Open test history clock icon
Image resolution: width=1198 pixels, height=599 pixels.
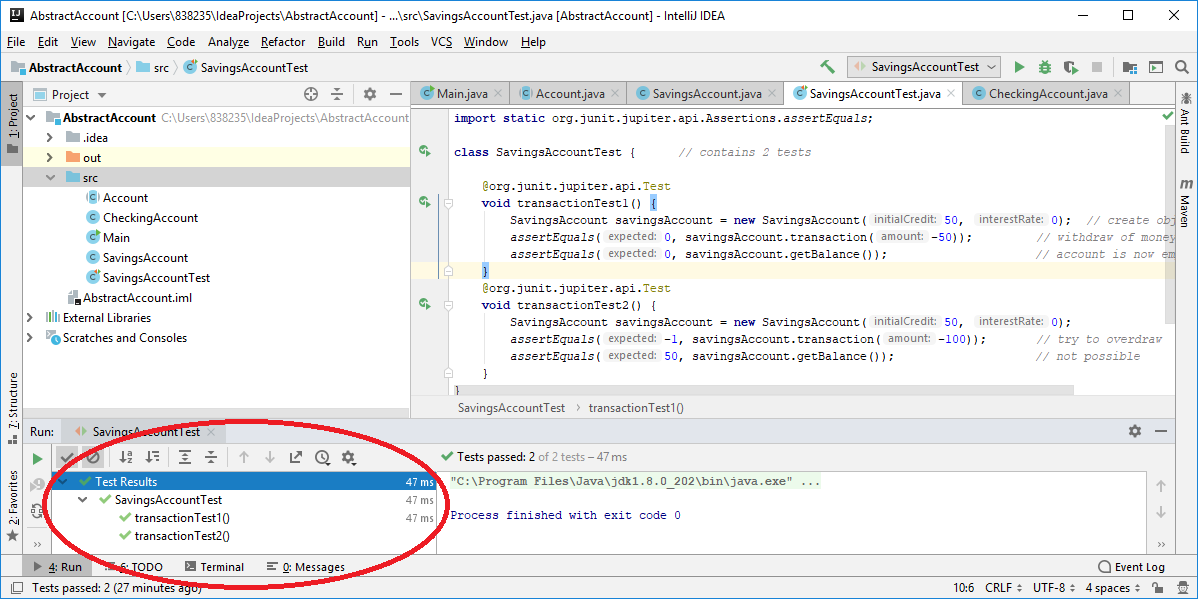click(x=322, y=458)
